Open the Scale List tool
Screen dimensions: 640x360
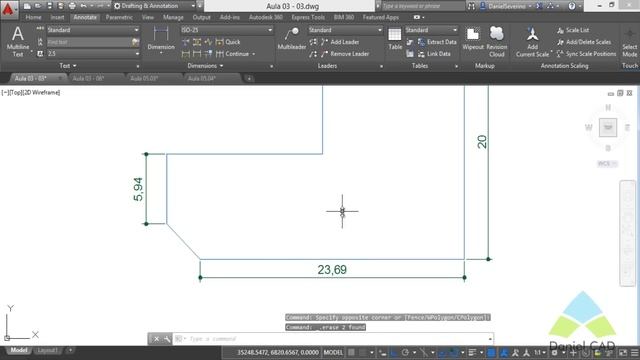(573, 30)
